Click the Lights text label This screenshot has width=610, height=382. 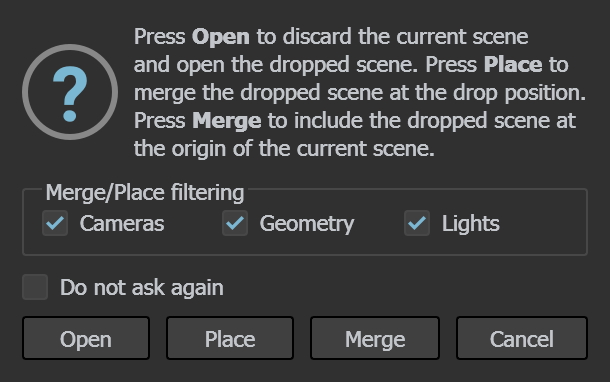coord(471,224)
